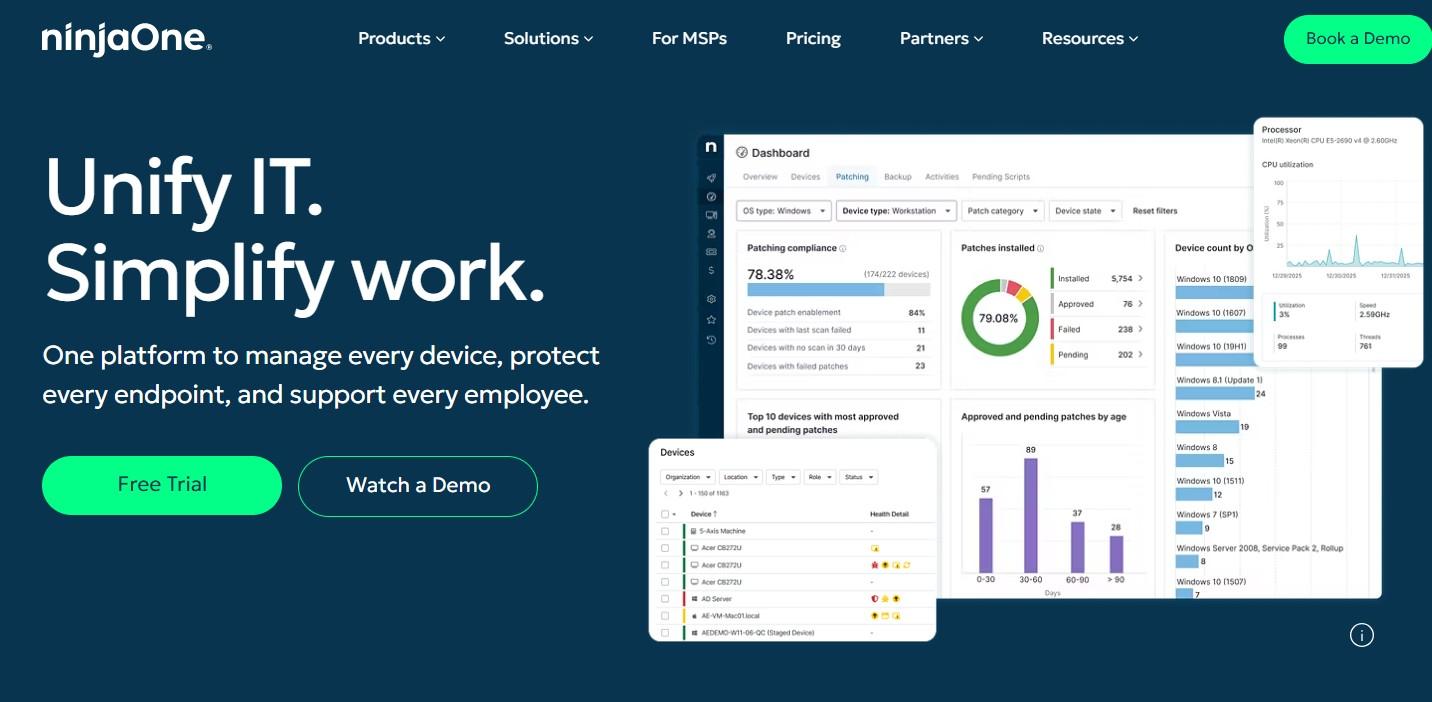This screenshot has height=702, width=1432.
Task: Switch to the Backup tab
Action: pos(898,177)
